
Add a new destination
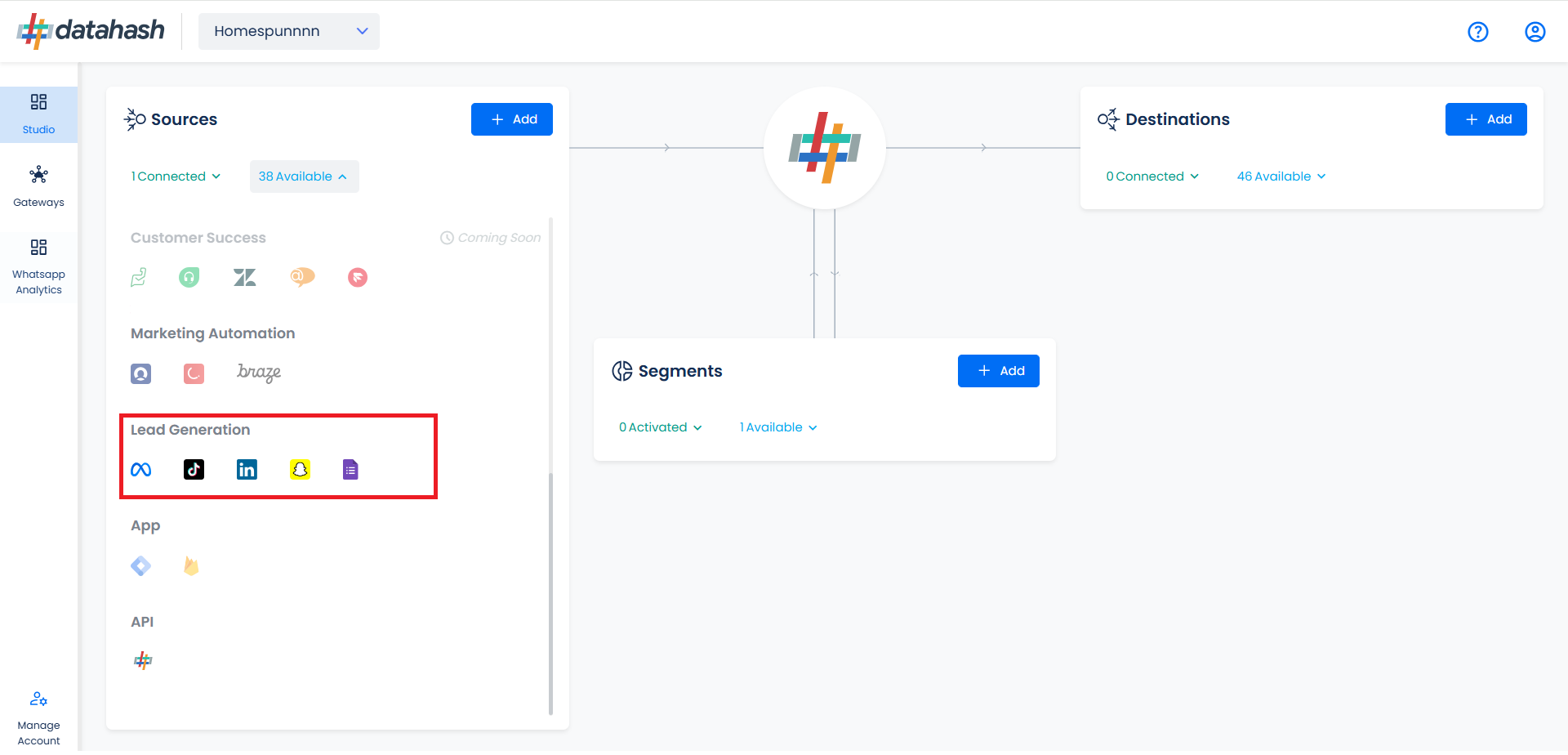(x=1486, y=119)
